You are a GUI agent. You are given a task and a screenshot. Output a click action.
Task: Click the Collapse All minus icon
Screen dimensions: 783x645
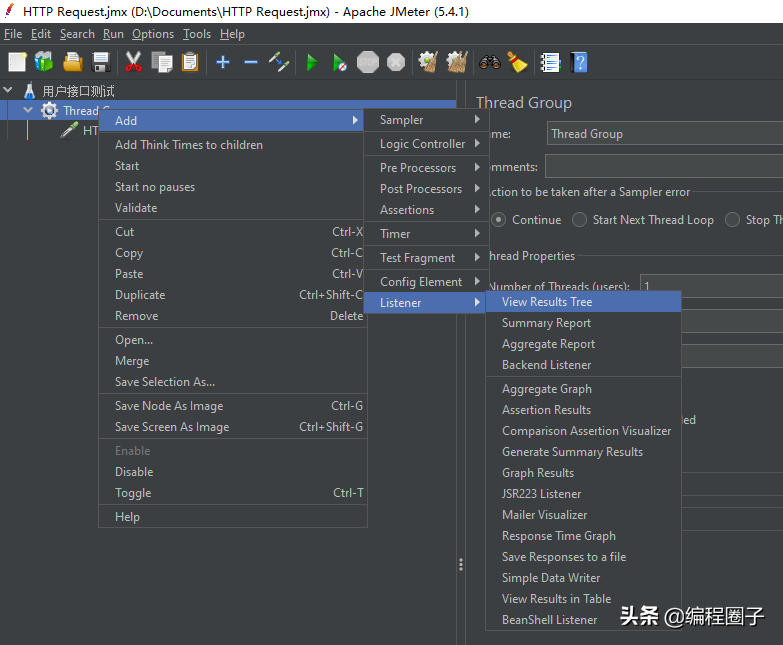pos(251,62)
